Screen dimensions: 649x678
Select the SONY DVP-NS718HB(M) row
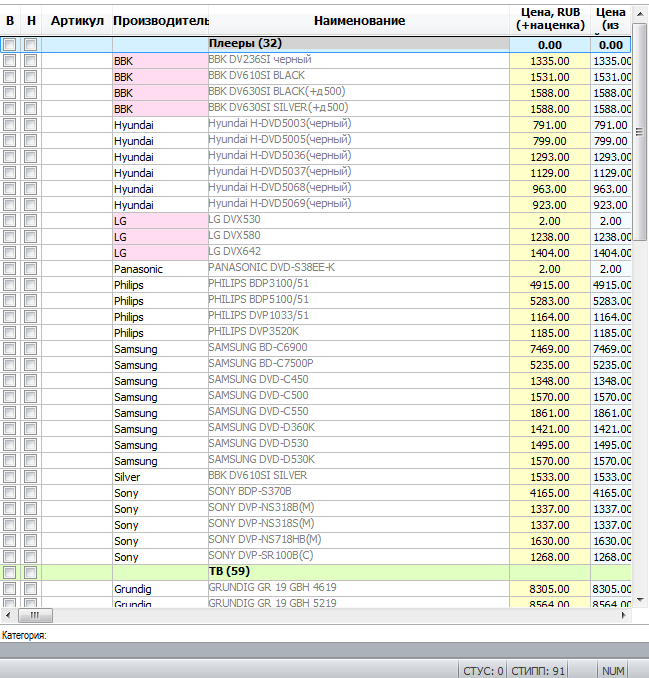[x=315, y=540]
